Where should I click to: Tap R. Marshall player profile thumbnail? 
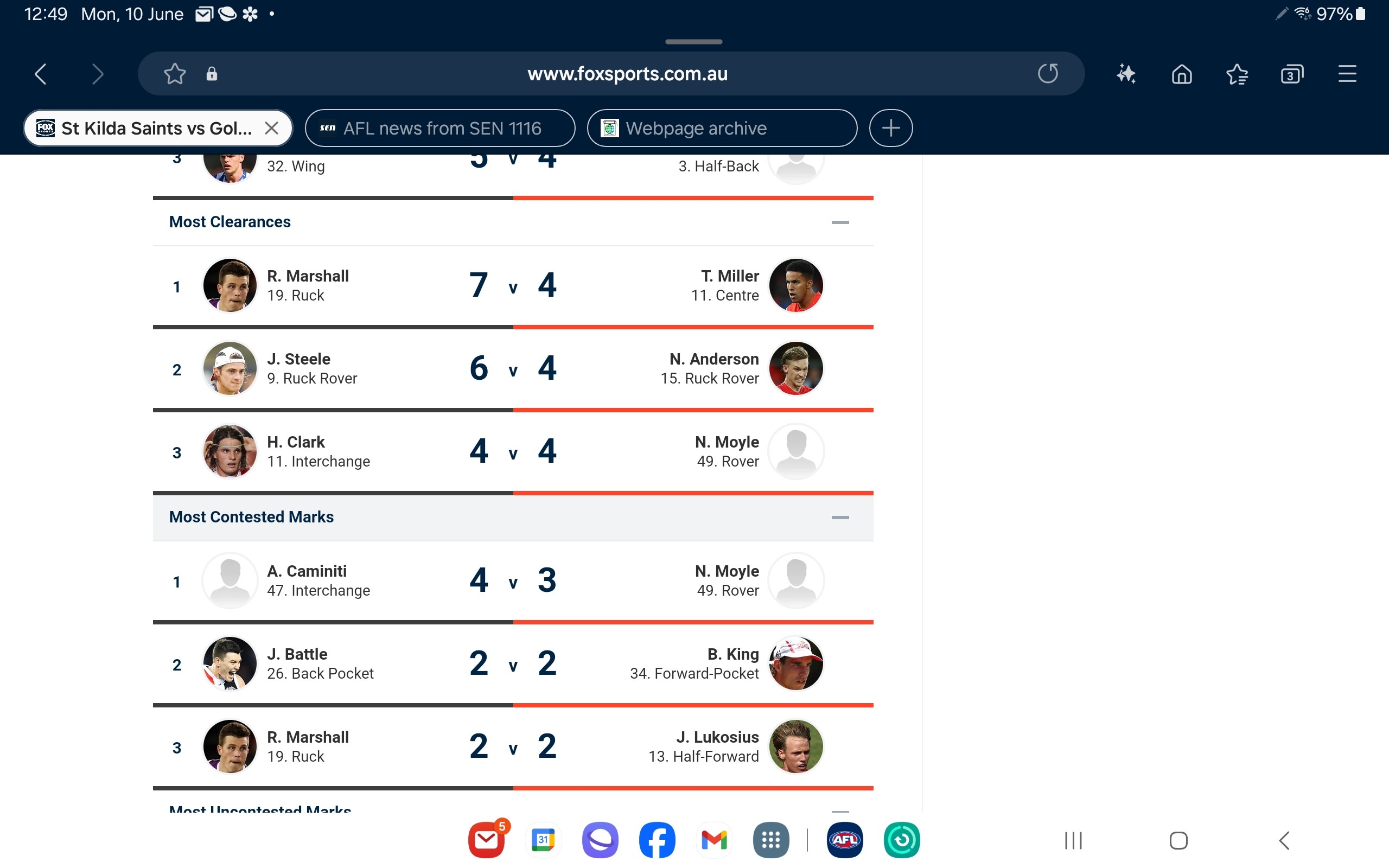point(228,285)
